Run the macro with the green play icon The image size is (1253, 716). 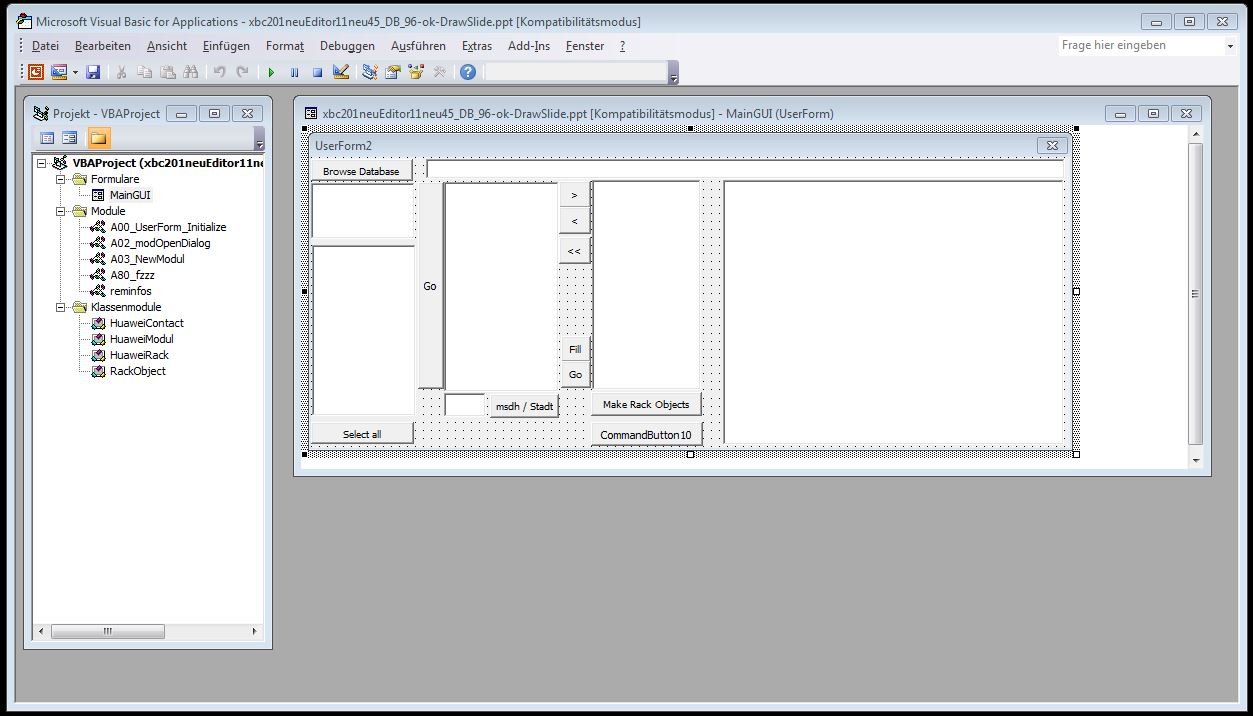(271, 72)
